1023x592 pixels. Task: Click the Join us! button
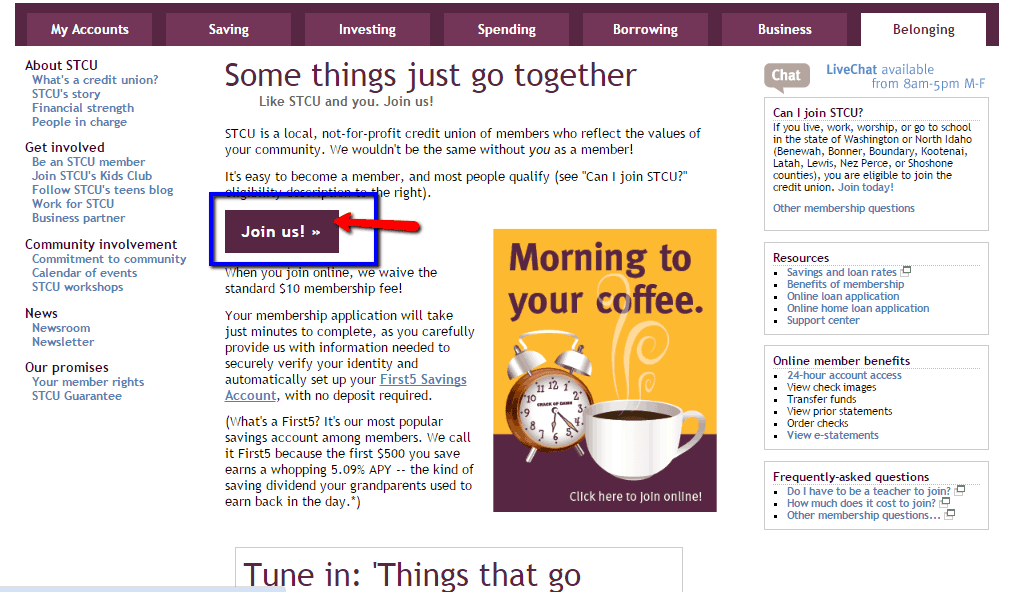[282, 232]
